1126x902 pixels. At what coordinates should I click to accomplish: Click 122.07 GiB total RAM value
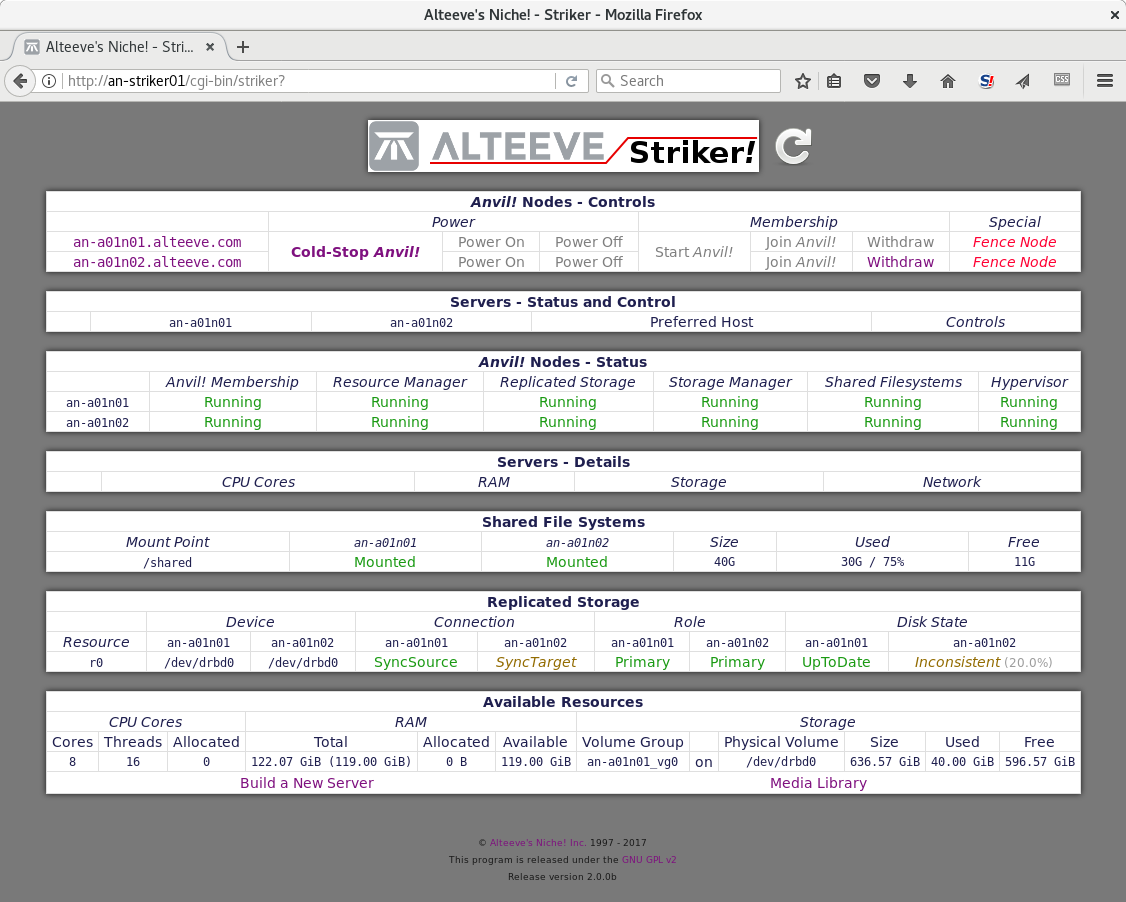click(x=331, y=762)
